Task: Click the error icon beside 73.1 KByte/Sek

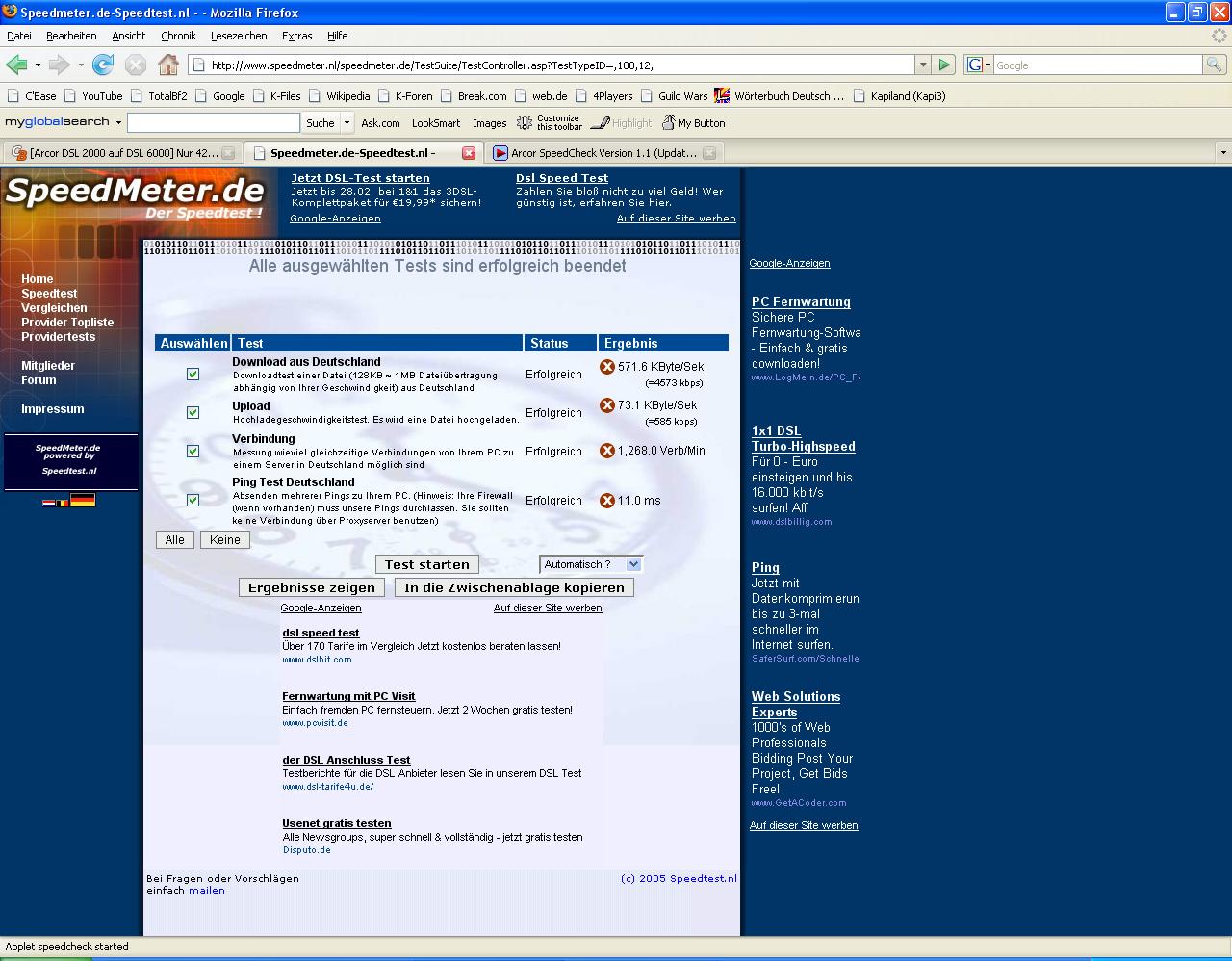Action: coord(607,405)
